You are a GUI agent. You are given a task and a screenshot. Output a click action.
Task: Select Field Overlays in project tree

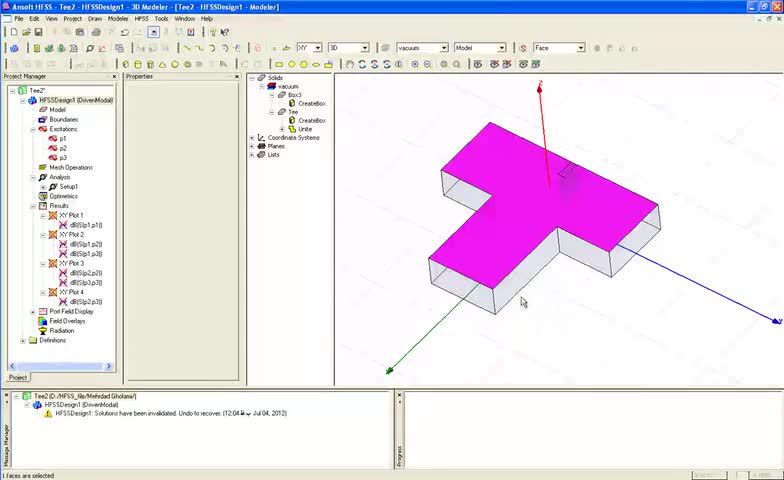click(67, 321)
